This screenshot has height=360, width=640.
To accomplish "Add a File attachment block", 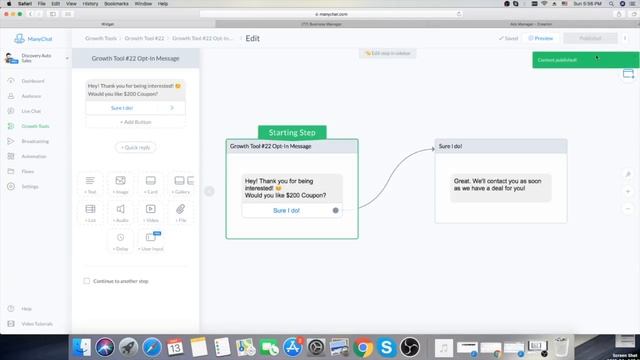I will click(181, 213).
